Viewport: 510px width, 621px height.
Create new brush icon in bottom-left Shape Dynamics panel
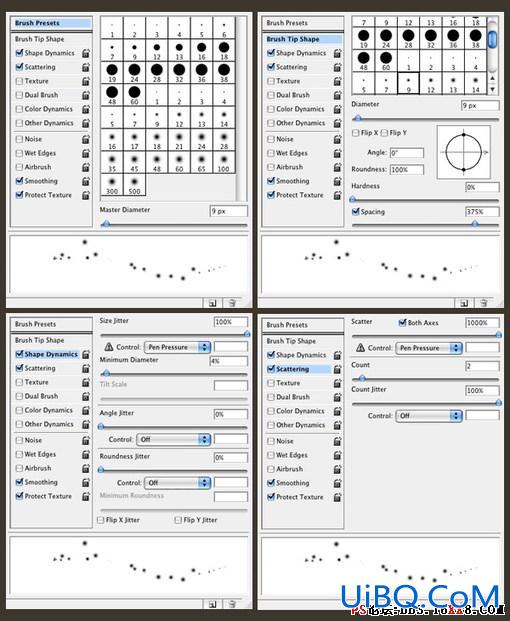[x=213, y=604]
